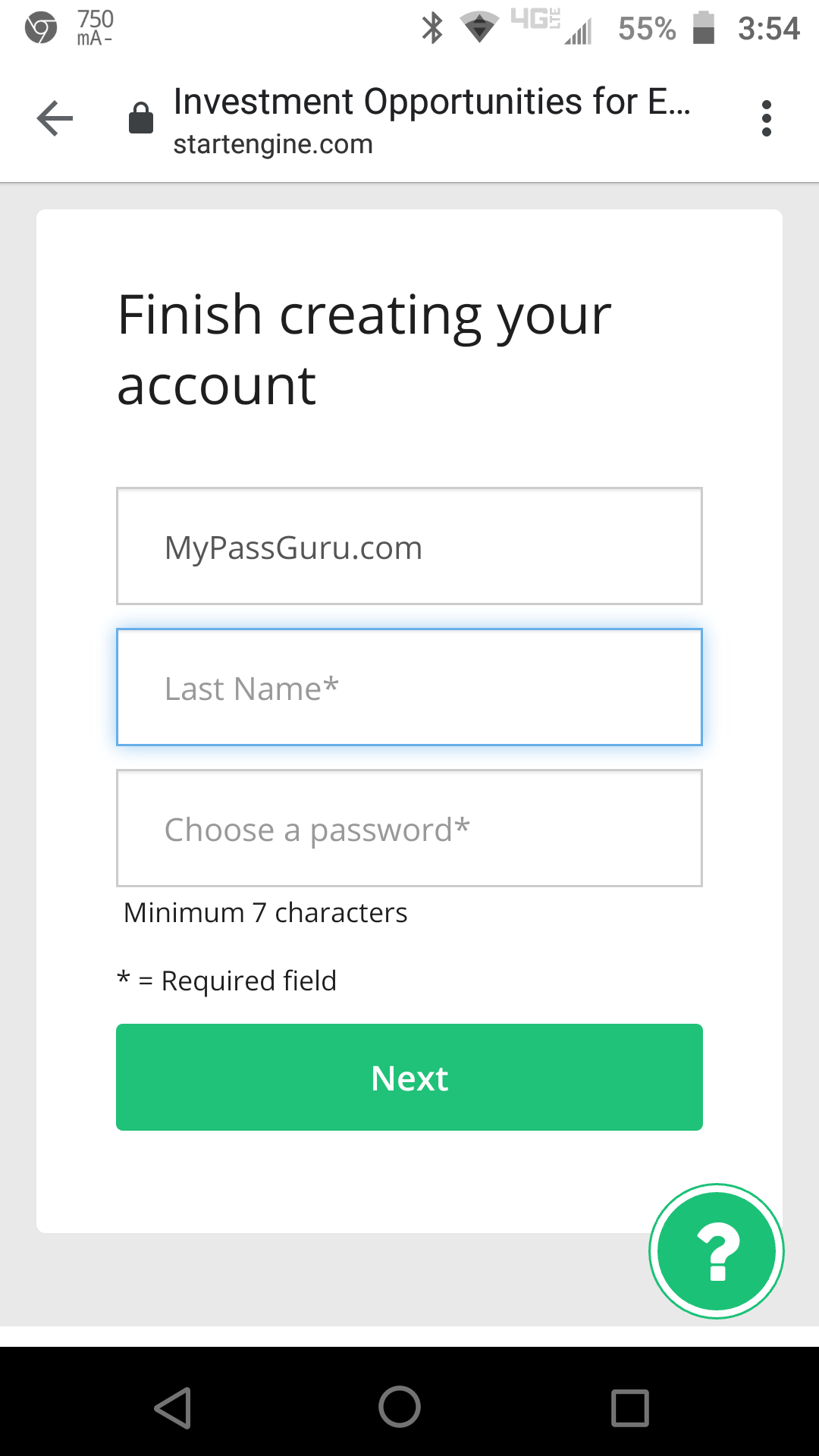The height and width of the screenshot is (1456, 819).
Task: Tap the Android back navigation triangle
Action: (x=174, y=1407)
